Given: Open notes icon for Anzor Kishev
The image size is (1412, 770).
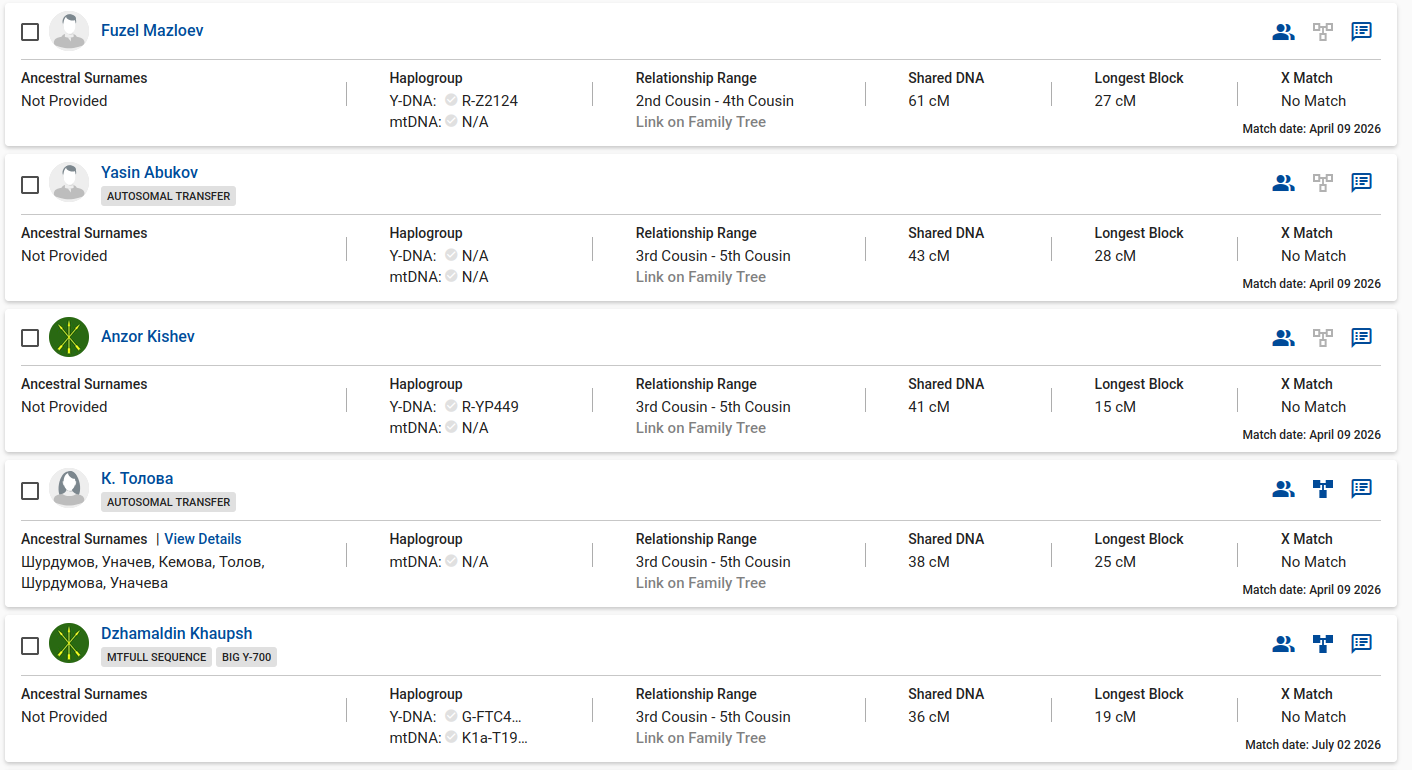Looking at the screenshot, I should 1361,337.
